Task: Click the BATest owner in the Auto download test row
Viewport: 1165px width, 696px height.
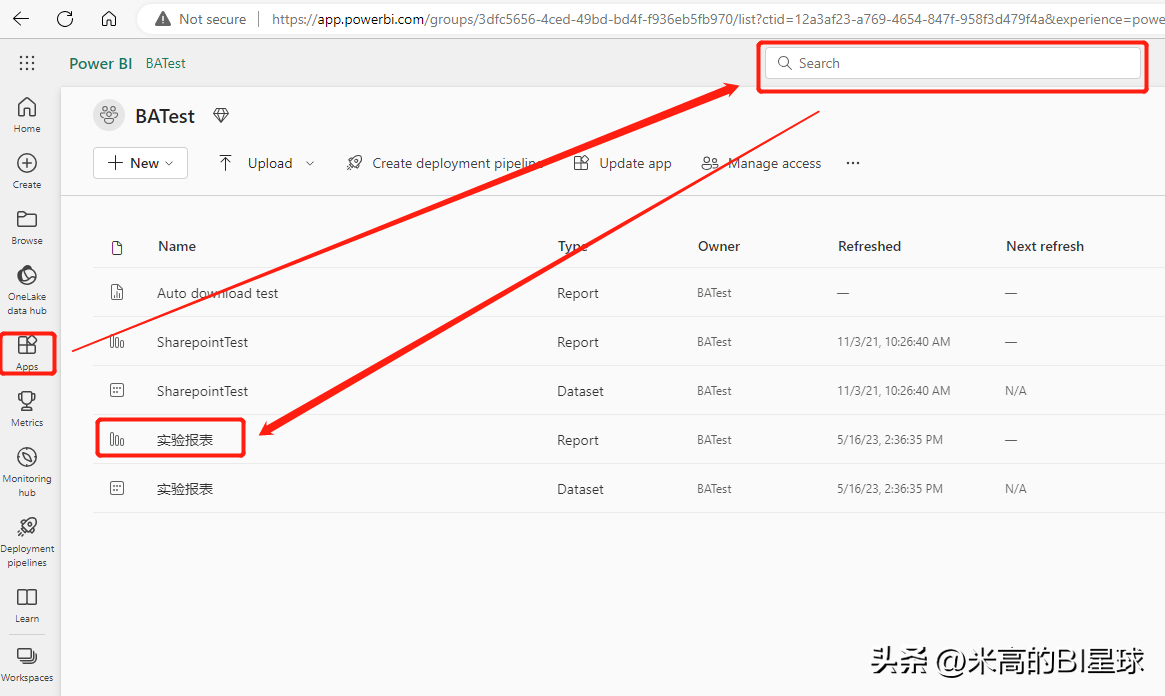Action: (714, 293)
